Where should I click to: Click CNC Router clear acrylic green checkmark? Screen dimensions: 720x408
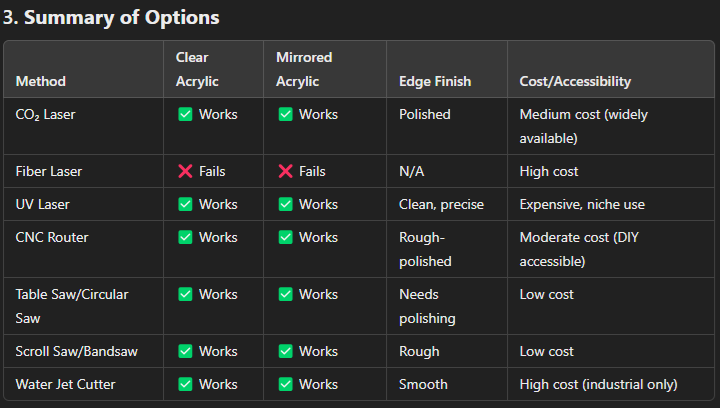185,237
